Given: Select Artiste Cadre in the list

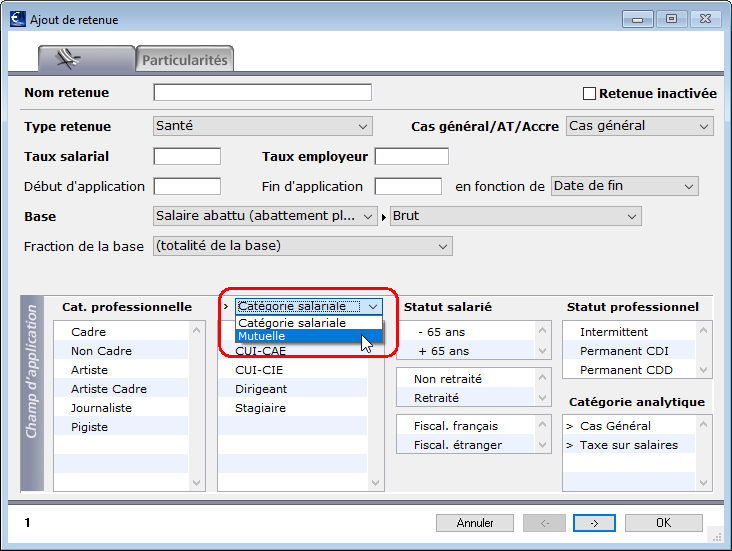Looking at the screenshot, I should click(121, 389).
